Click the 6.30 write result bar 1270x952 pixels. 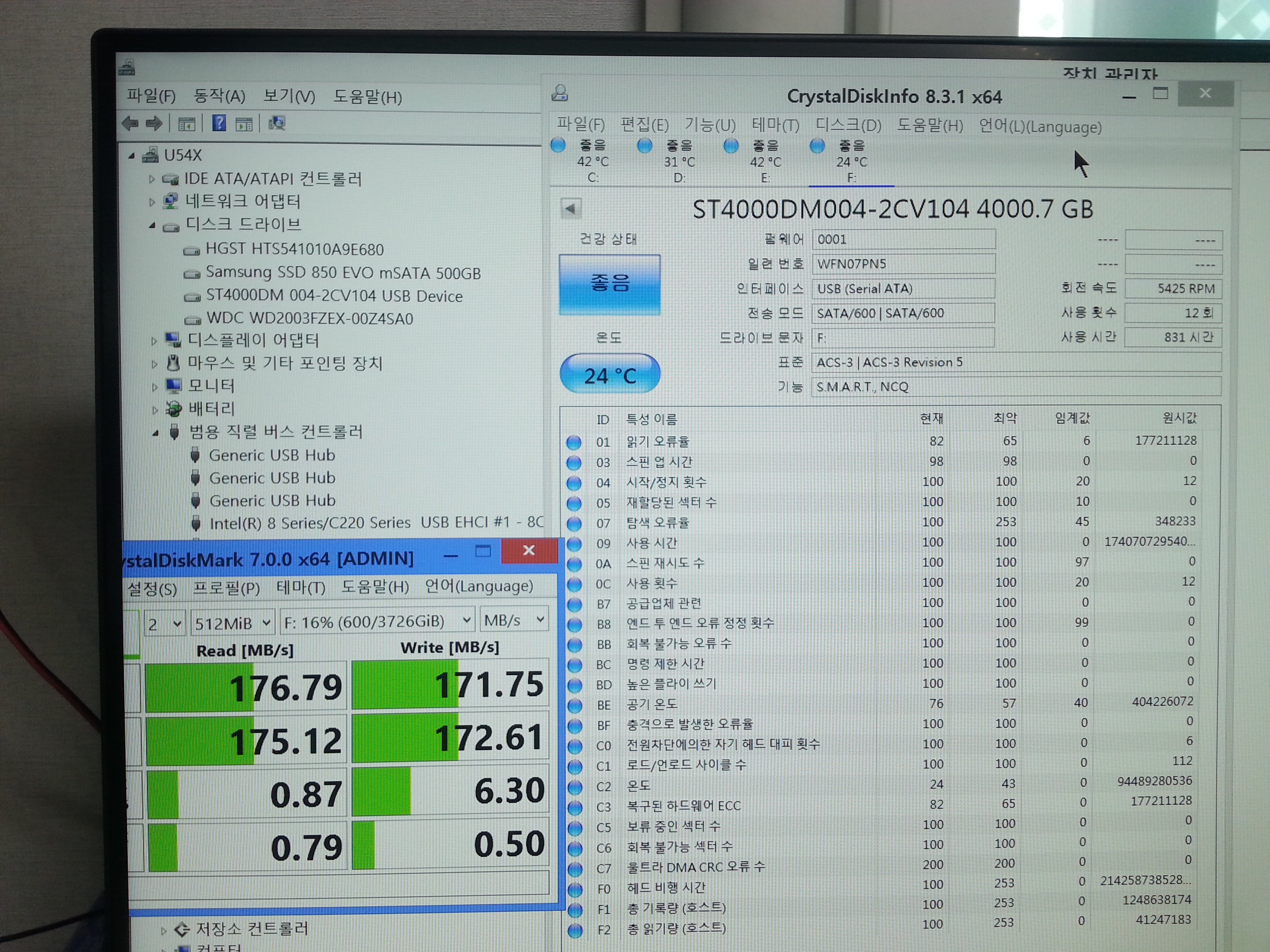click(451, 791)
